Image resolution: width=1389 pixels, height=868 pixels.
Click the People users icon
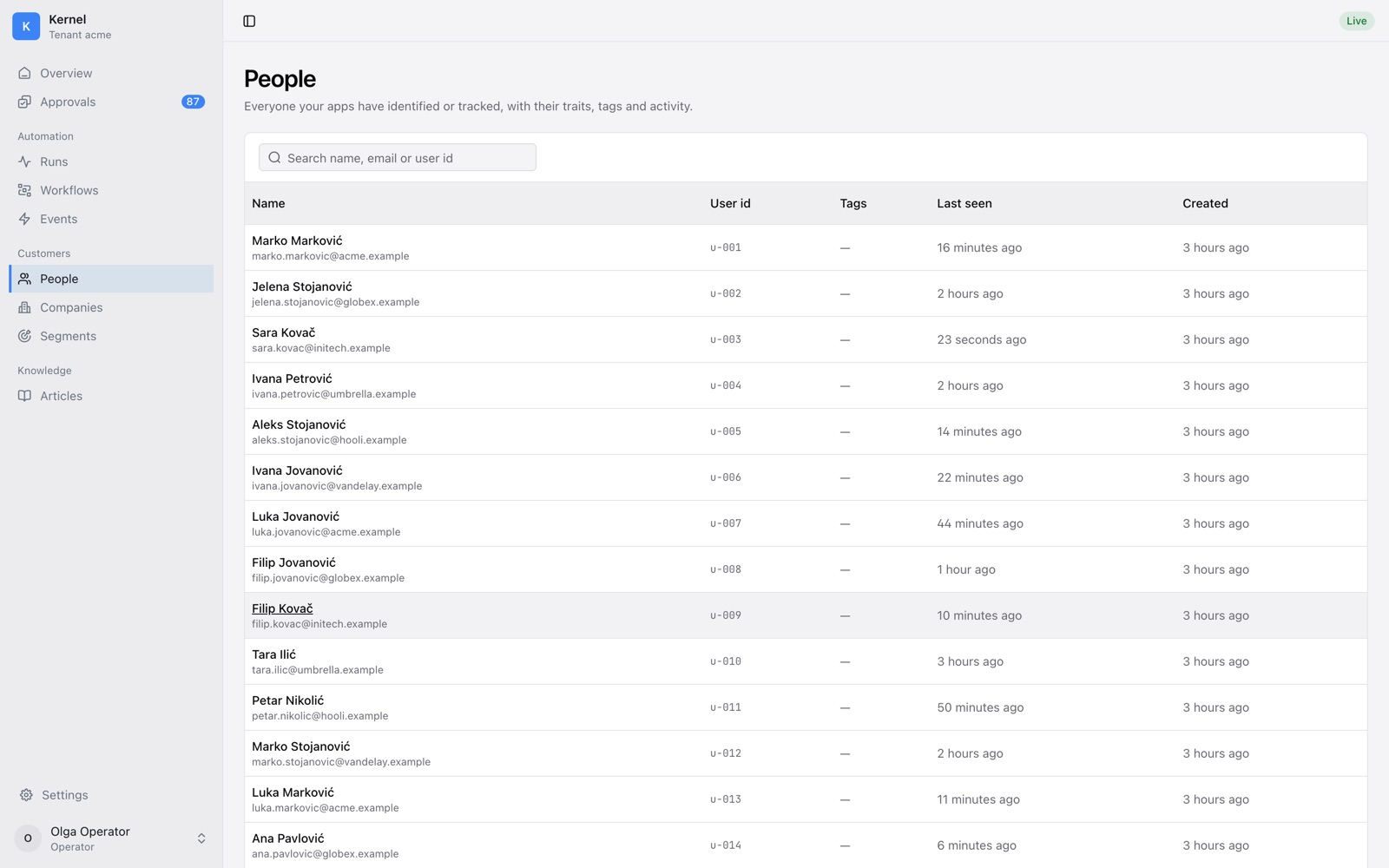coord(24,279)
